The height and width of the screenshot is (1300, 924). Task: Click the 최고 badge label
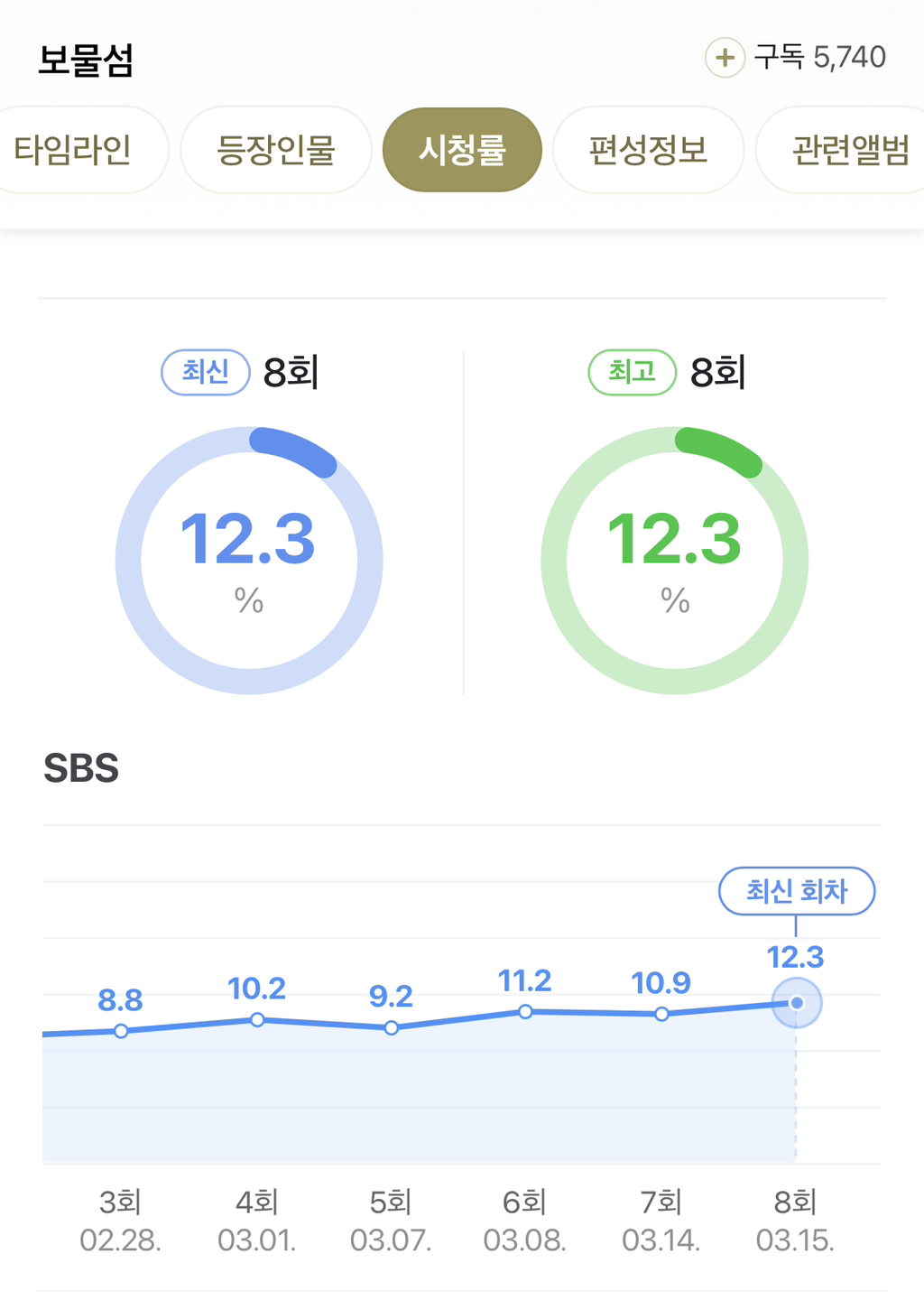click(632, 372)
